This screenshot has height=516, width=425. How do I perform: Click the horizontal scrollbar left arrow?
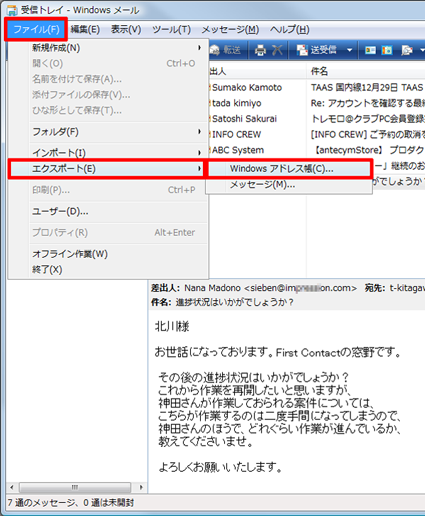12,487
